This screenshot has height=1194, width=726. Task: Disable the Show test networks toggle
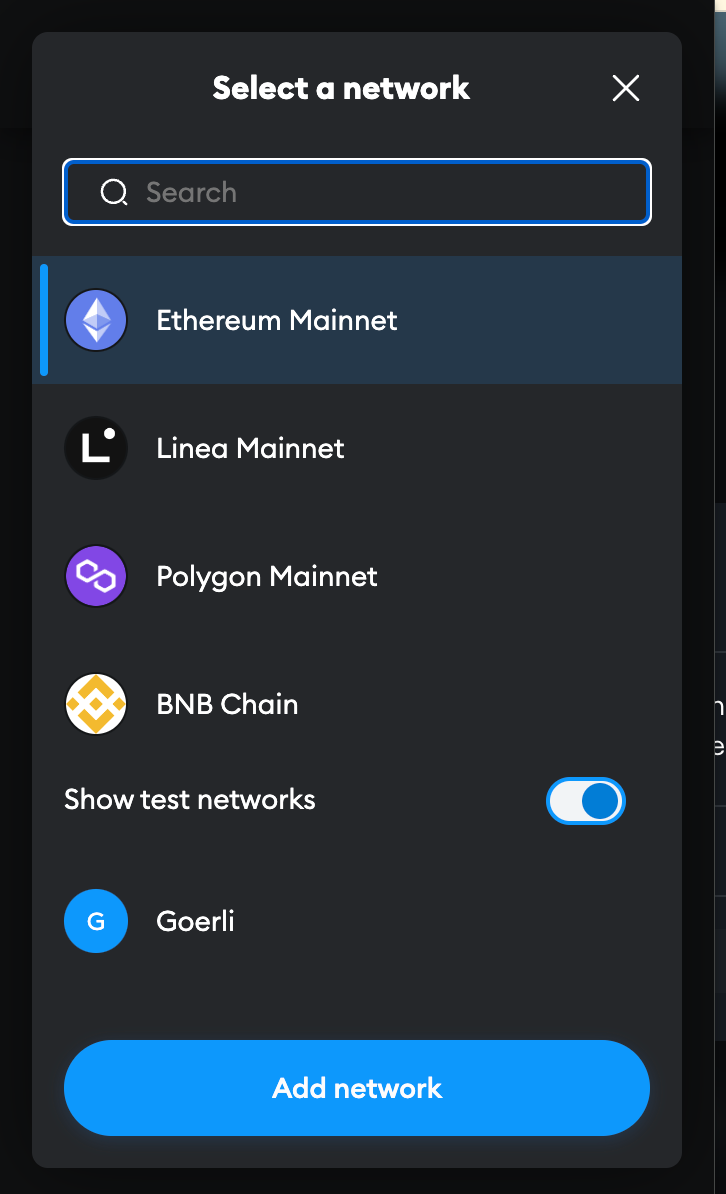point(585,800)
